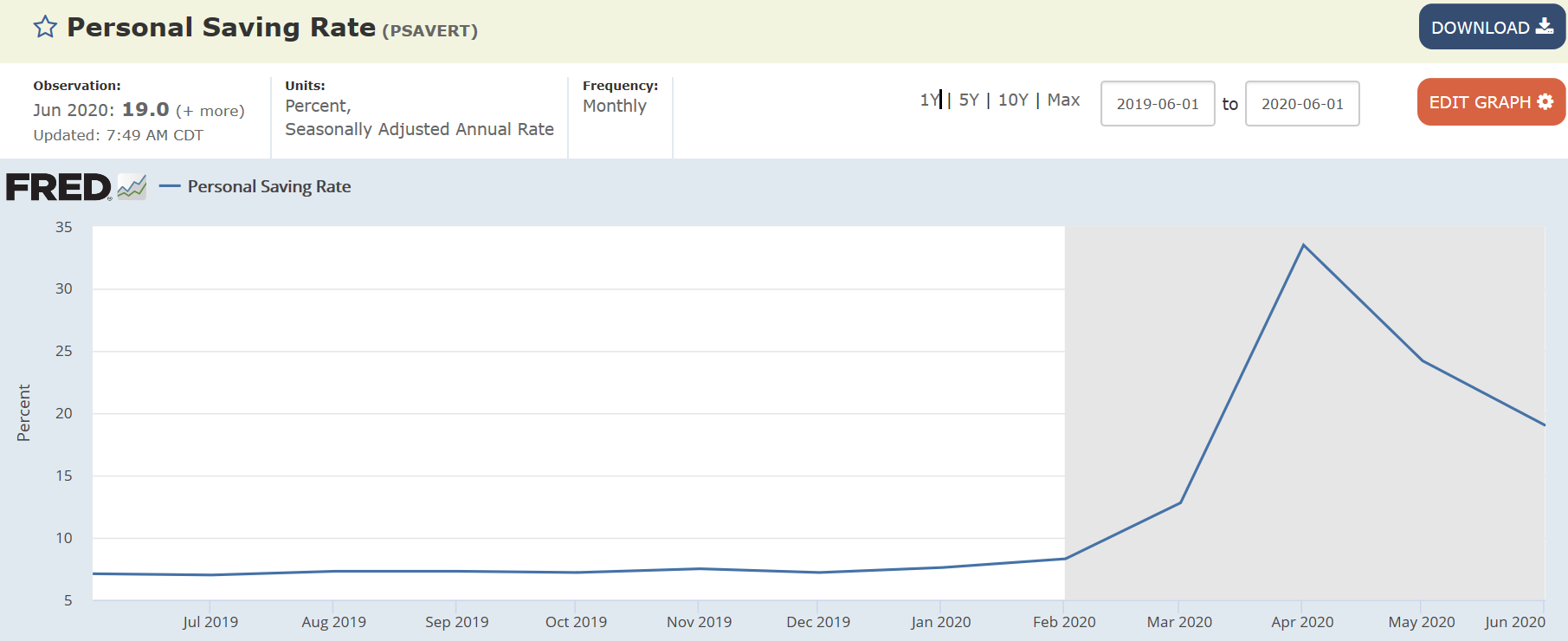Click the blue legend line swatch
The image size is (1568, 641).
[170, 186]
